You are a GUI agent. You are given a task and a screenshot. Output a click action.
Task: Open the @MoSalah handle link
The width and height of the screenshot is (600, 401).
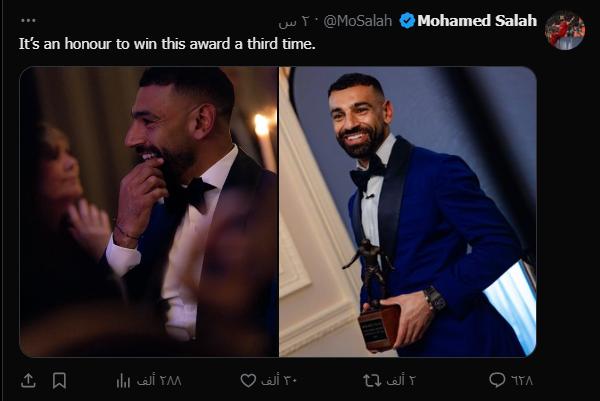[x=360, y=21]
